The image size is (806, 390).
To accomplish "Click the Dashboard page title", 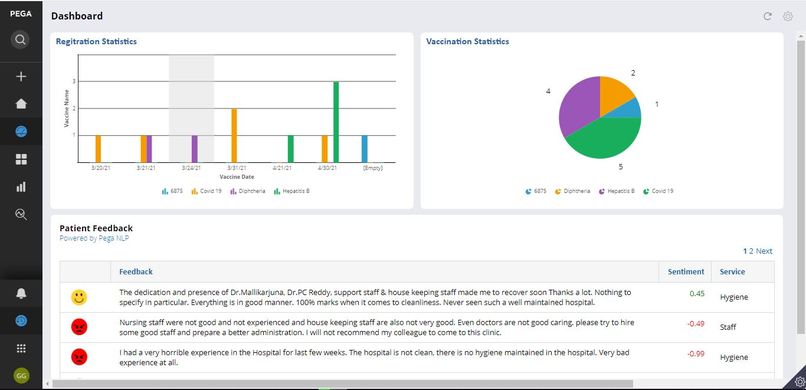I will click(77, 16).
